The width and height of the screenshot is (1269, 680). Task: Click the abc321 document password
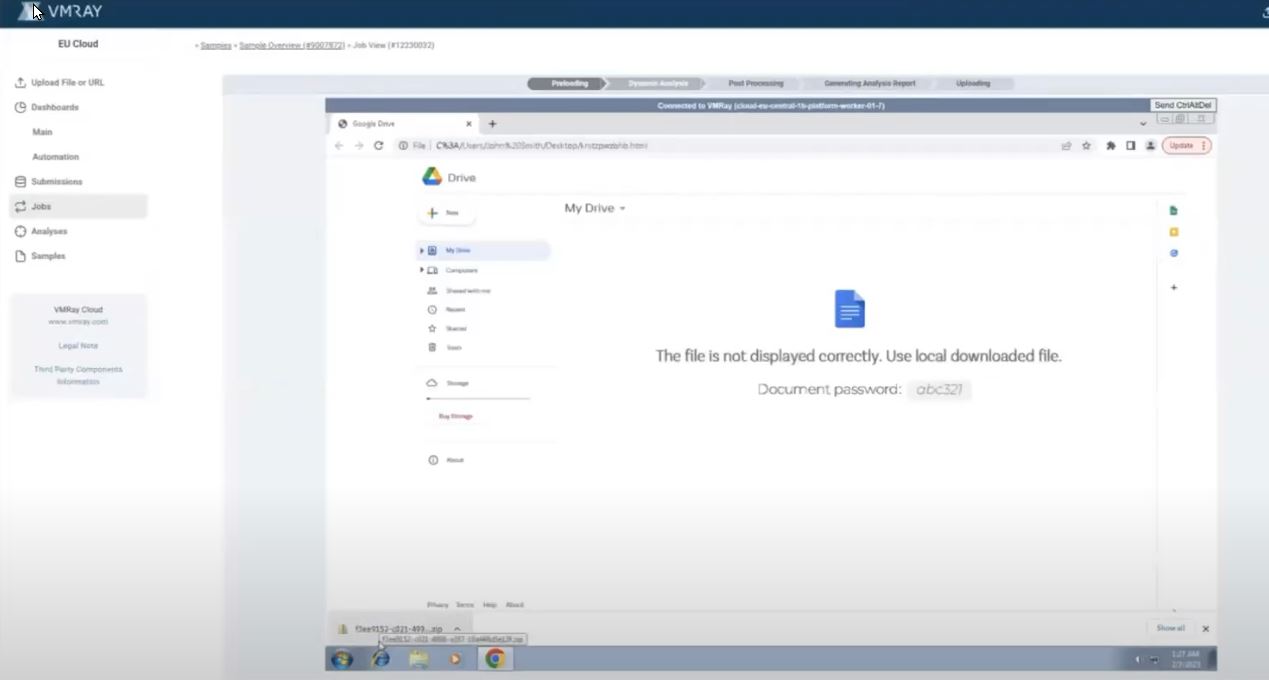(939, 389)
